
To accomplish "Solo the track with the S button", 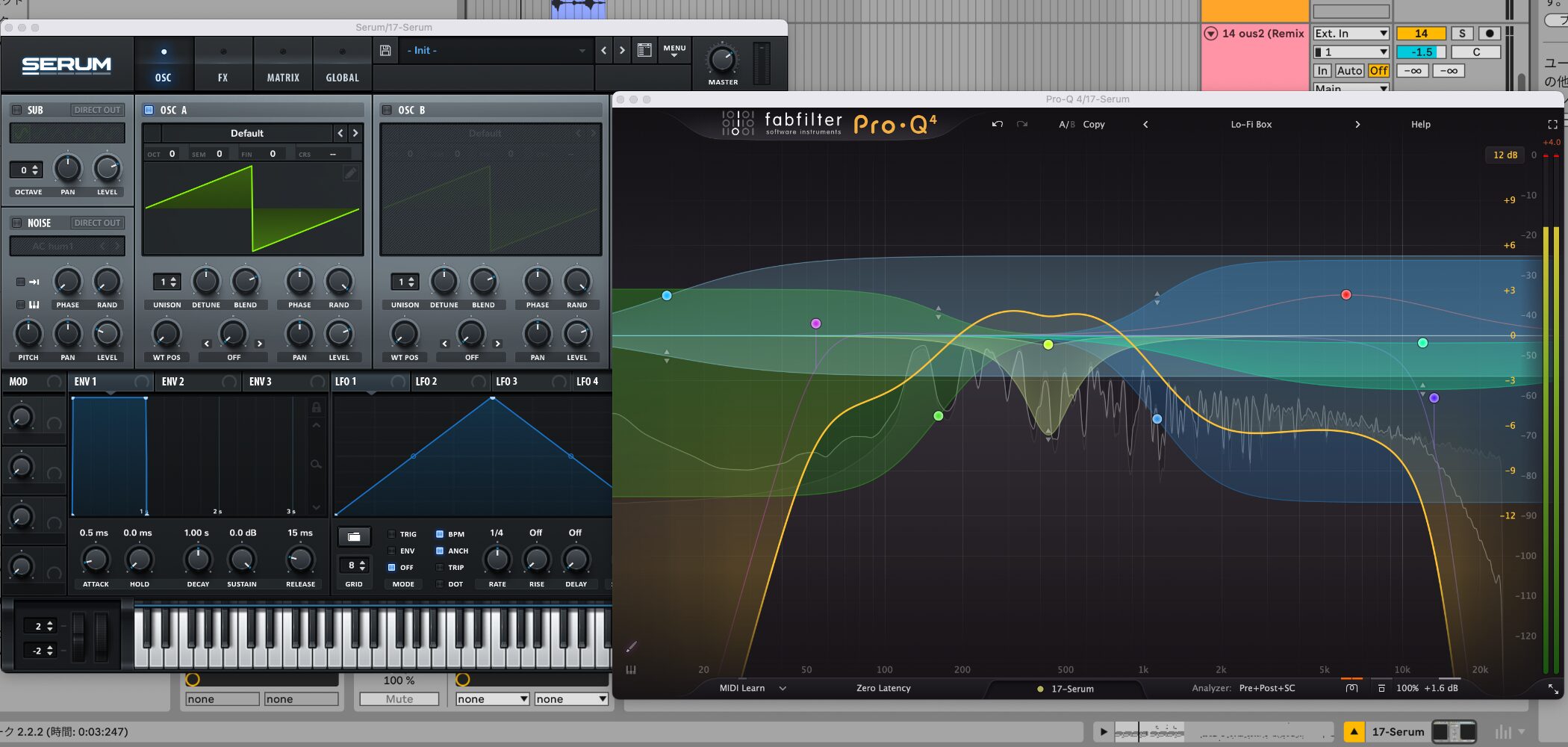I will 1462,34.
